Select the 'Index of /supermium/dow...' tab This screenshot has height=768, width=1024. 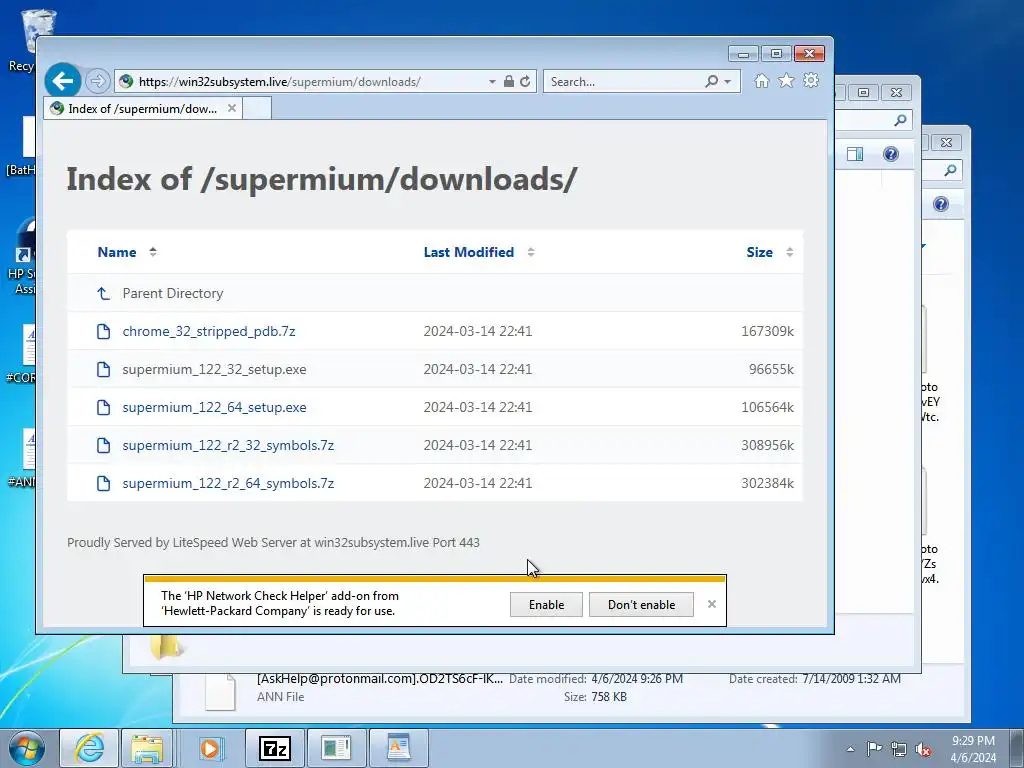142,108
